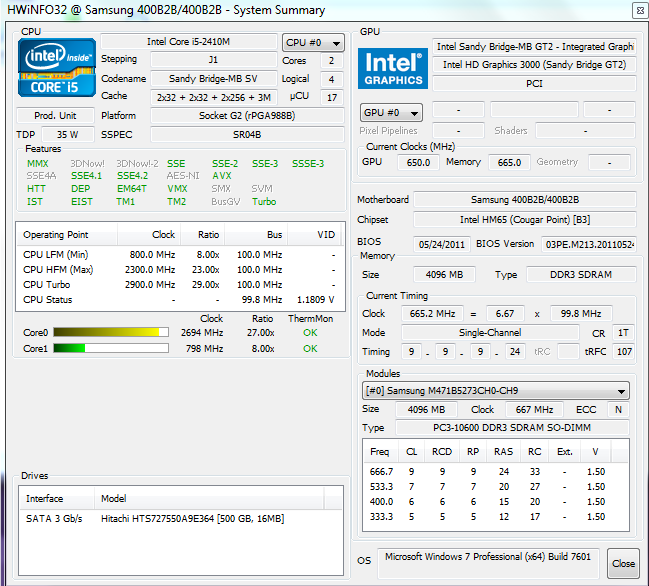The height and width of the screenshot is (586, 649).
Task: Click the Intel Graphics logo
Action: [x=393, y=68]
